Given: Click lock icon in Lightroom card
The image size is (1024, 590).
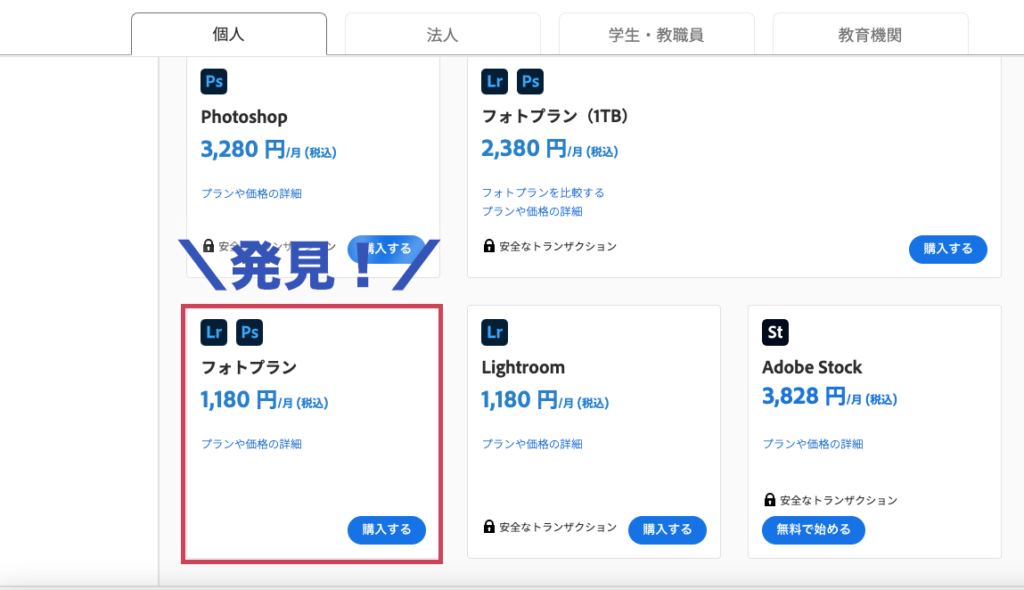Looking at the screenshot, I should tap(488, 526).
